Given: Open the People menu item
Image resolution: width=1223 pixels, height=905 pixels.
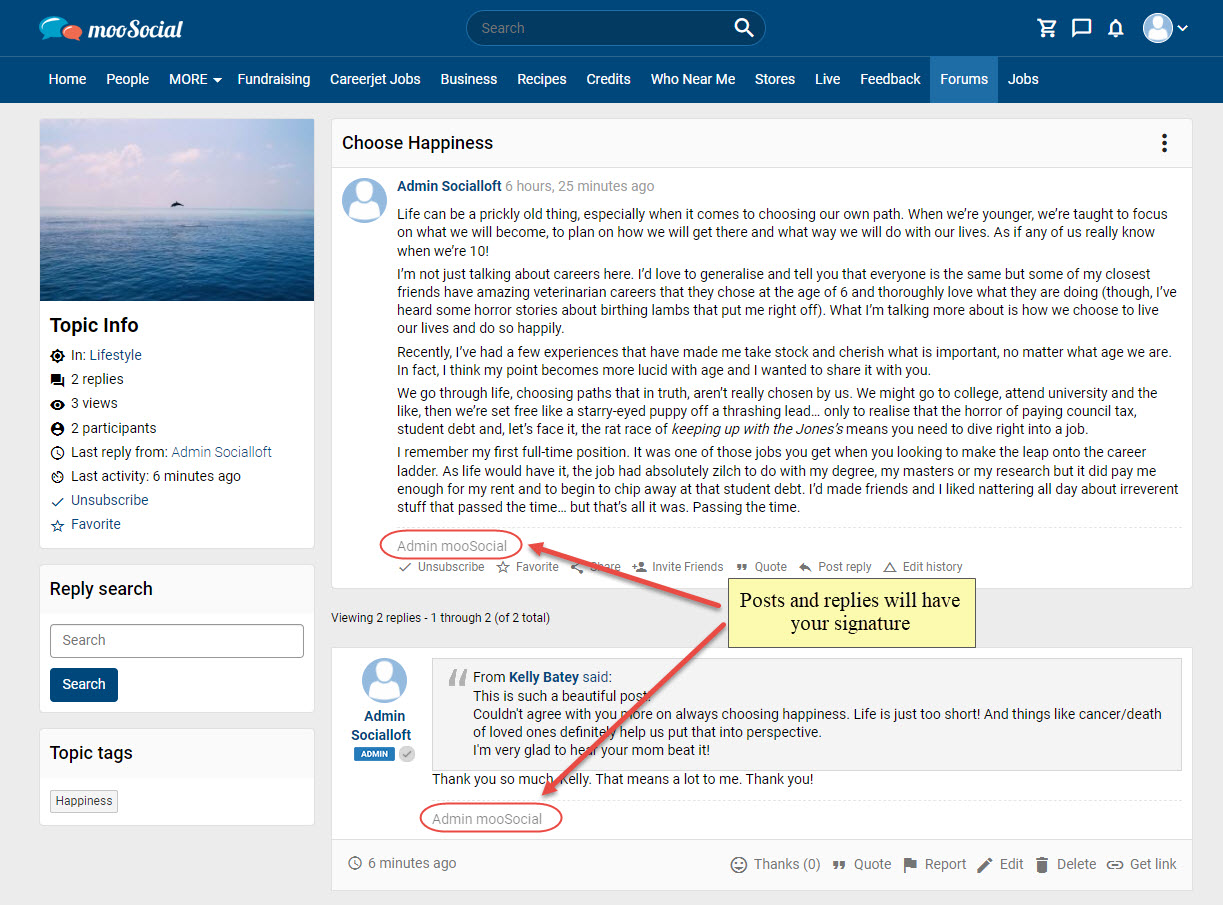Looking at the screenshot, I should point(128,79).
